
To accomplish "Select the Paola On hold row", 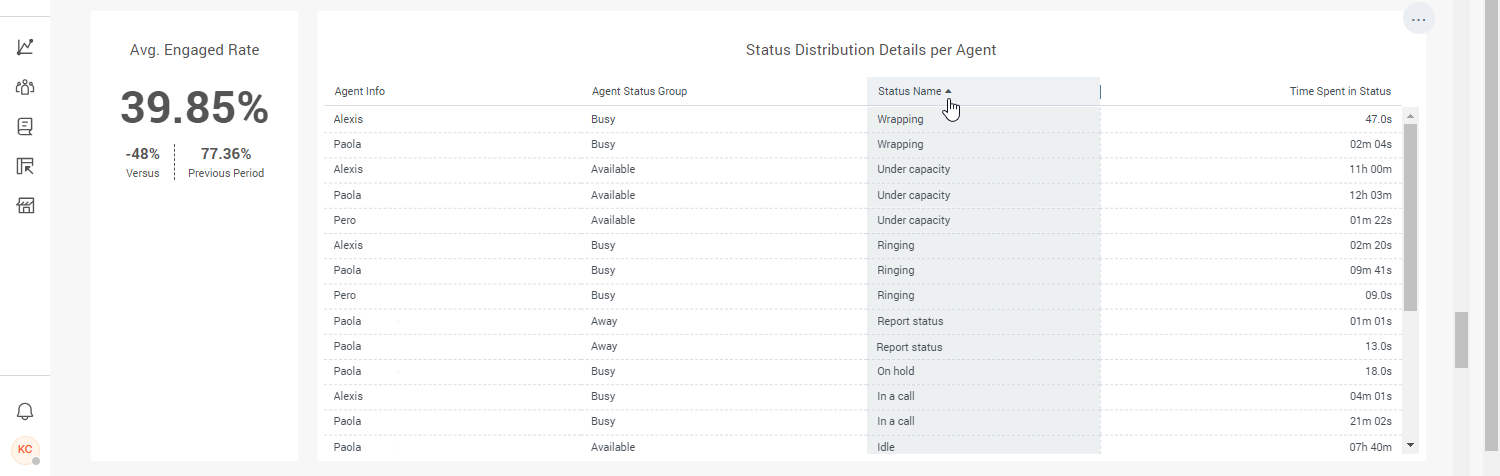I will (x=861, y=371).
